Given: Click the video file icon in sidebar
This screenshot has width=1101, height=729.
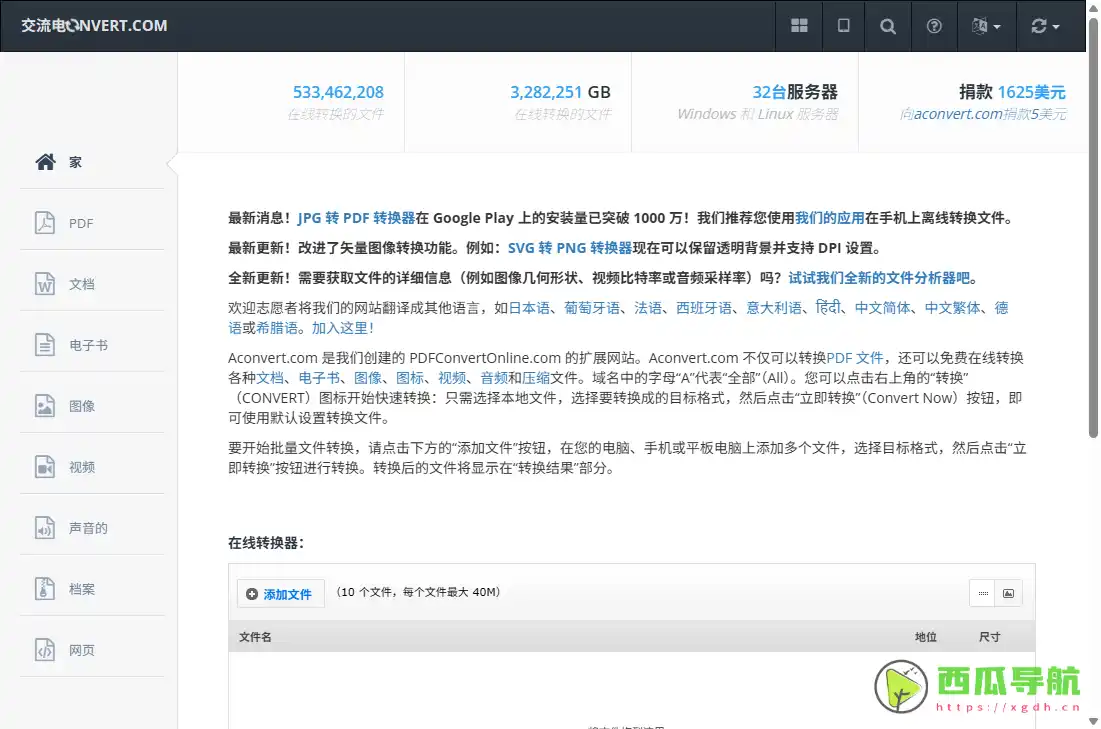Looking at the screenshot, I should tap(45, 467).
